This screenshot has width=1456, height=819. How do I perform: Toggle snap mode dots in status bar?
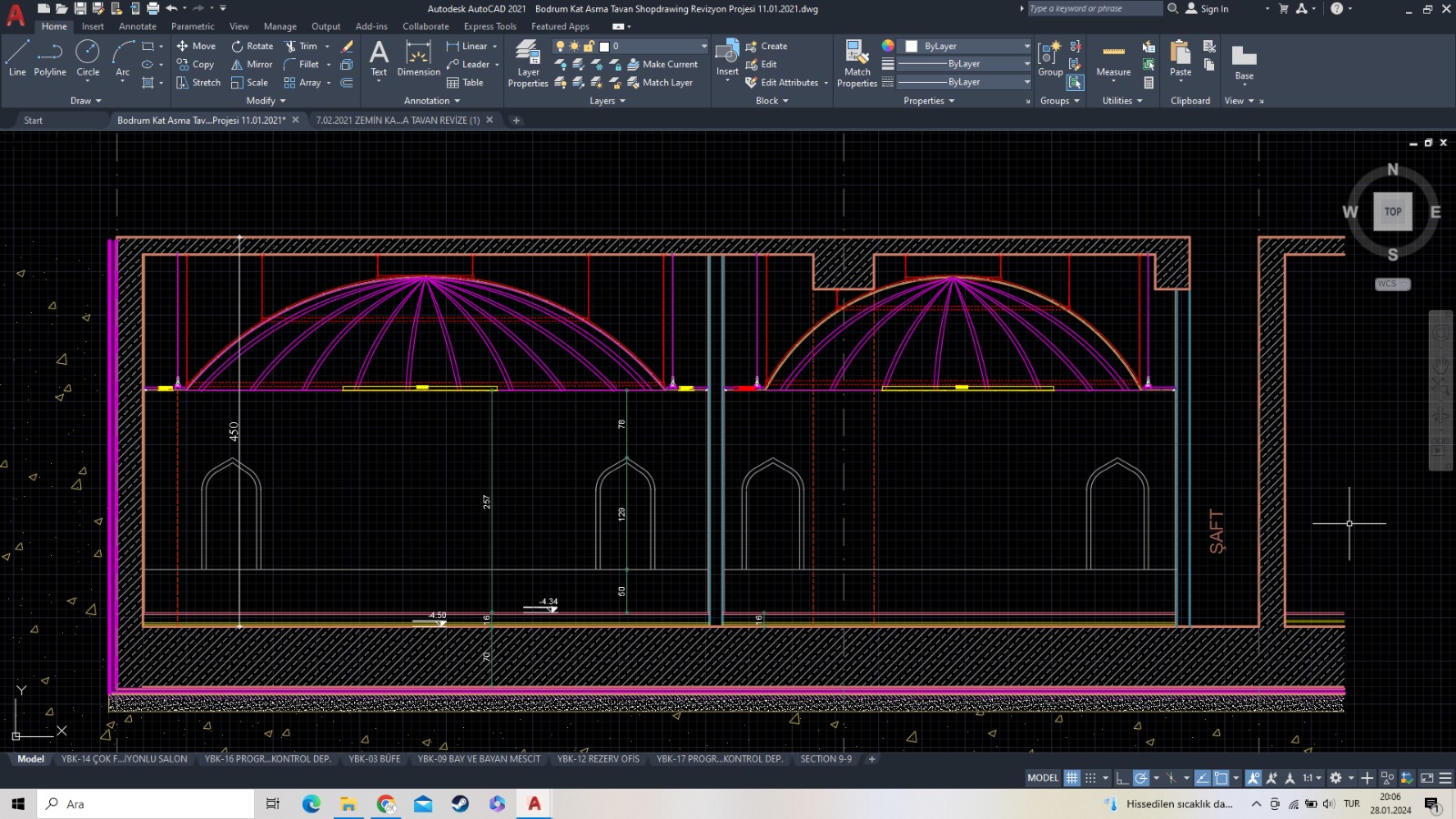tap(1090, 778)
